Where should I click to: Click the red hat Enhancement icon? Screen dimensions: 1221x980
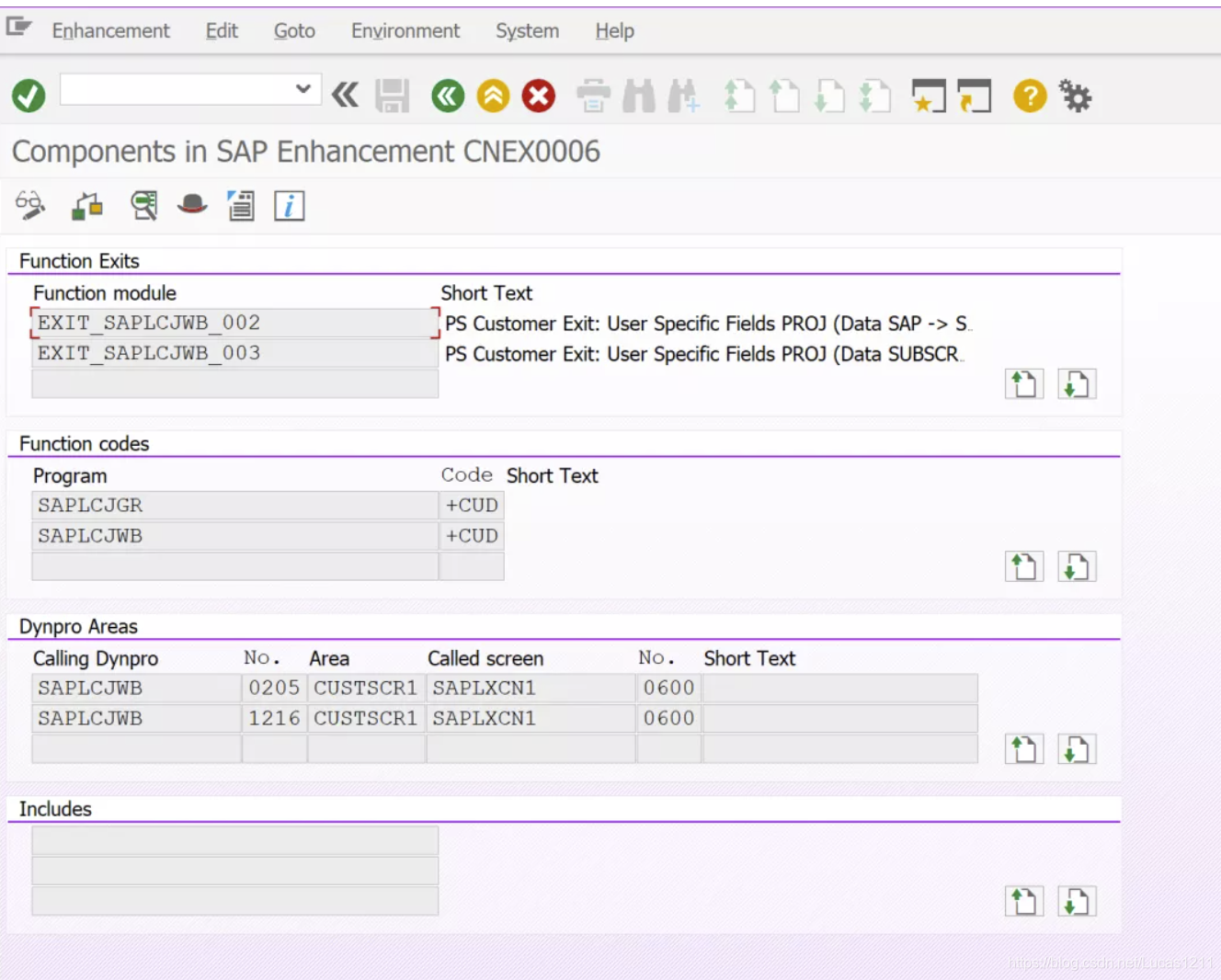[x=192, y=204]
